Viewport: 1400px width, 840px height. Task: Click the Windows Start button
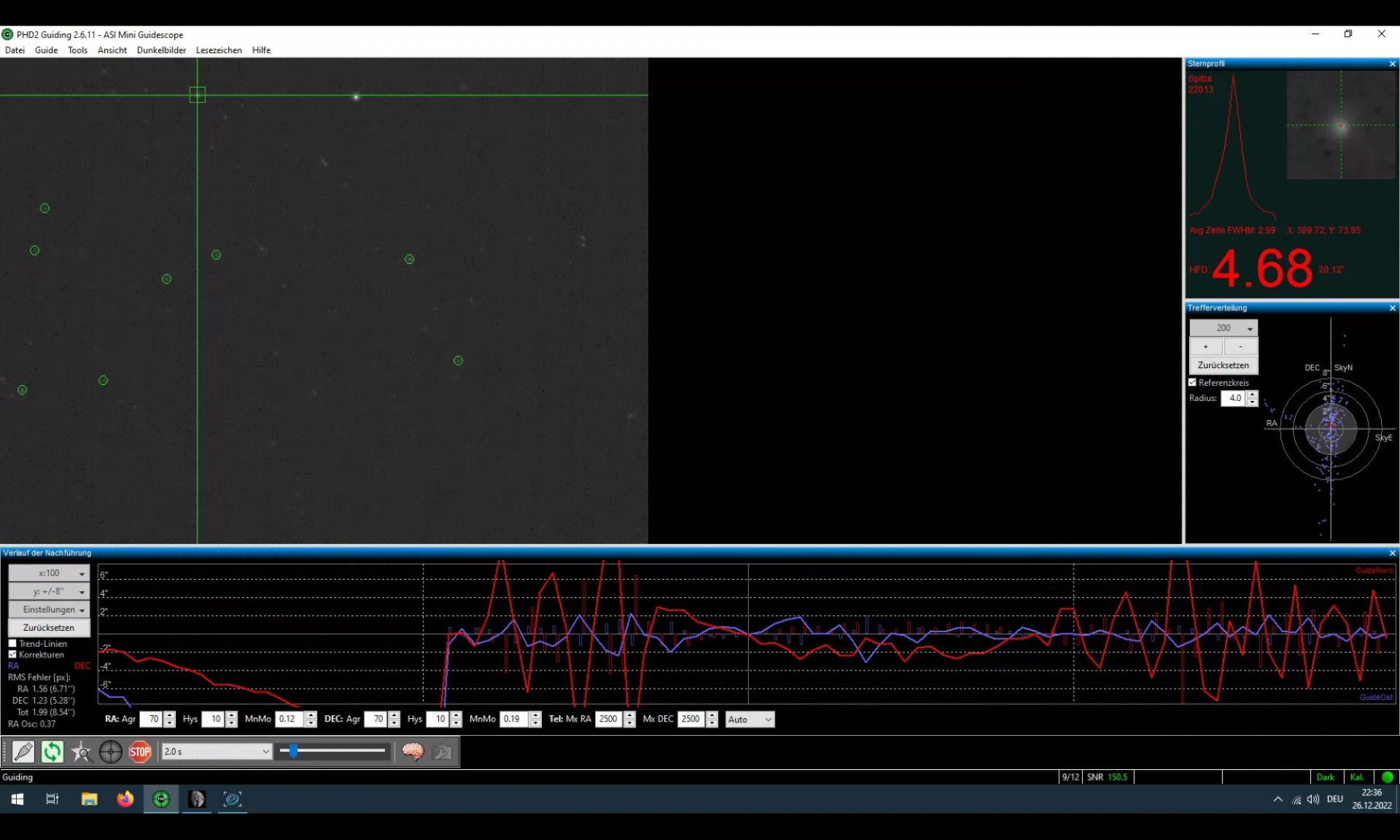(x=17, y=799)
